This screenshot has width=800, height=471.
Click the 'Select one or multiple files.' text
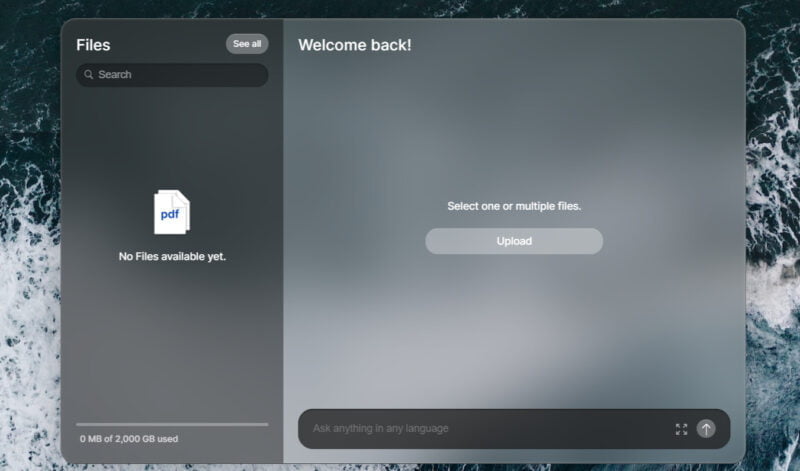[514, 206]
